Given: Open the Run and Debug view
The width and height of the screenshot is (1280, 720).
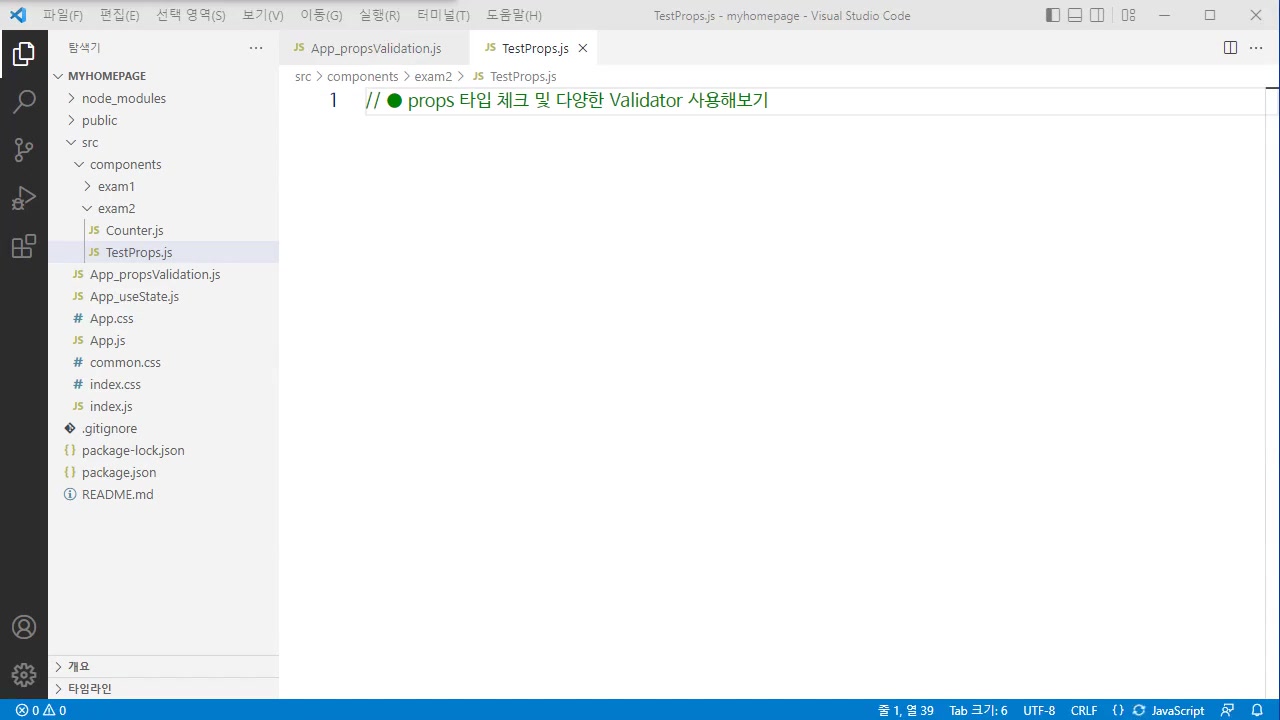Looking at the screenshot, I should point(24,198).
